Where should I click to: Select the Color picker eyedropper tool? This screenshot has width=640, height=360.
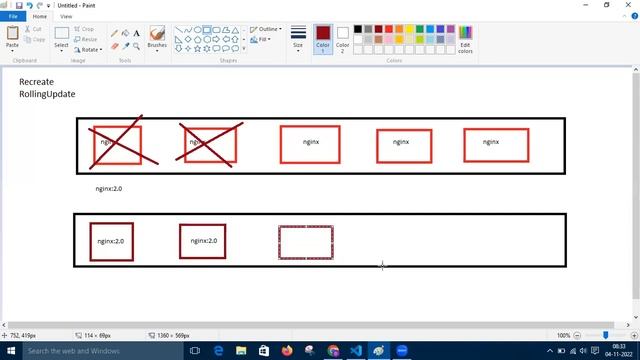coord(126,46)
